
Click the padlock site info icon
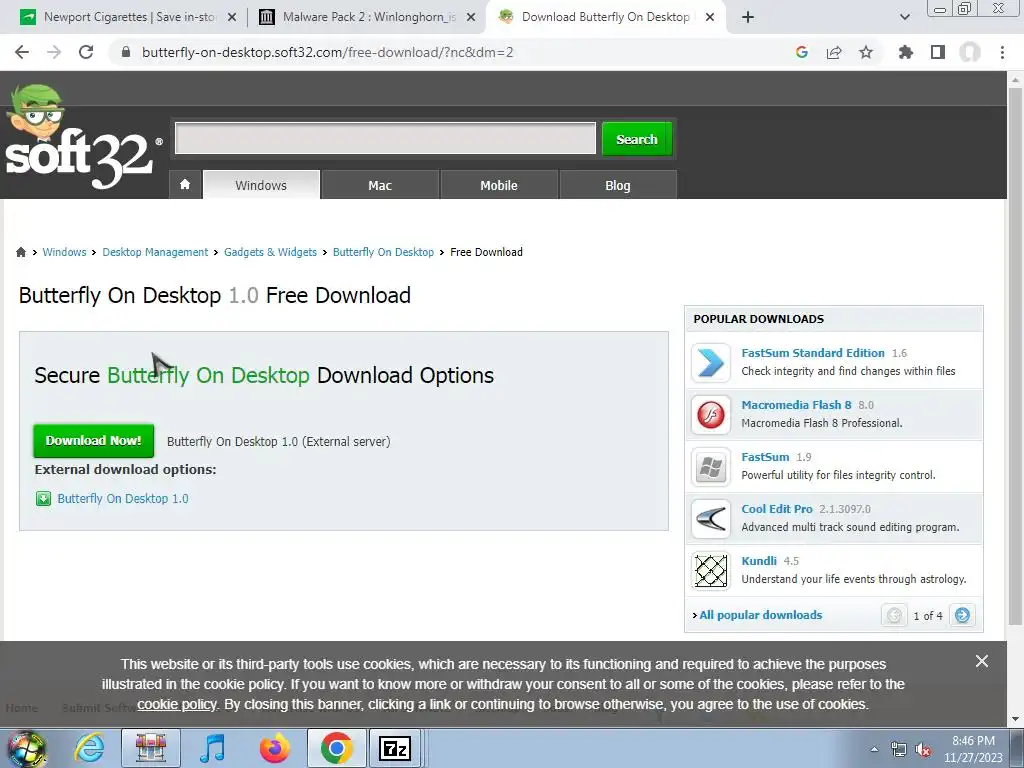tap(126, 52)
